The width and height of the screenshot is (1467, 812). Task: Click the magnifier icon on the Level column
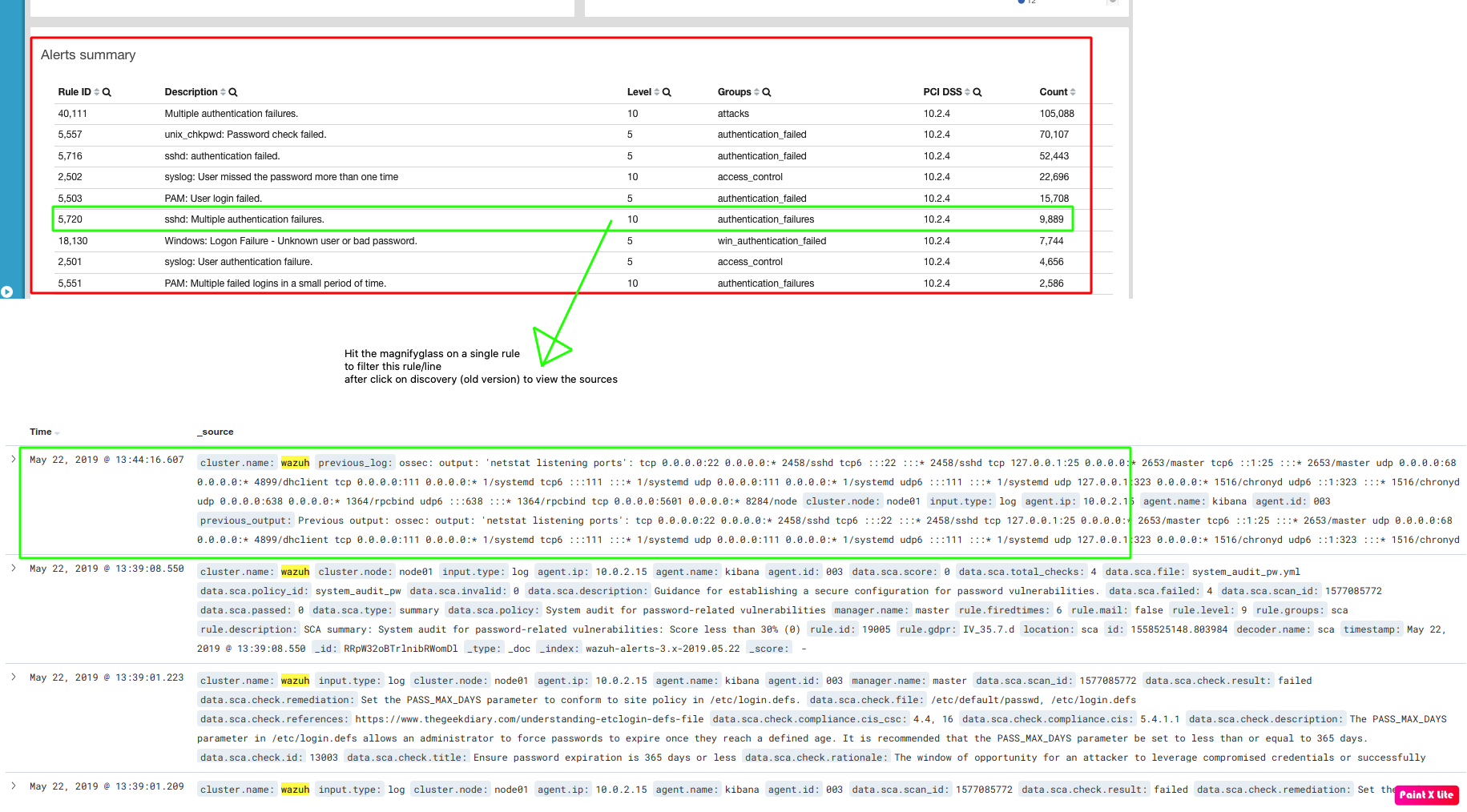coord(667,91)
